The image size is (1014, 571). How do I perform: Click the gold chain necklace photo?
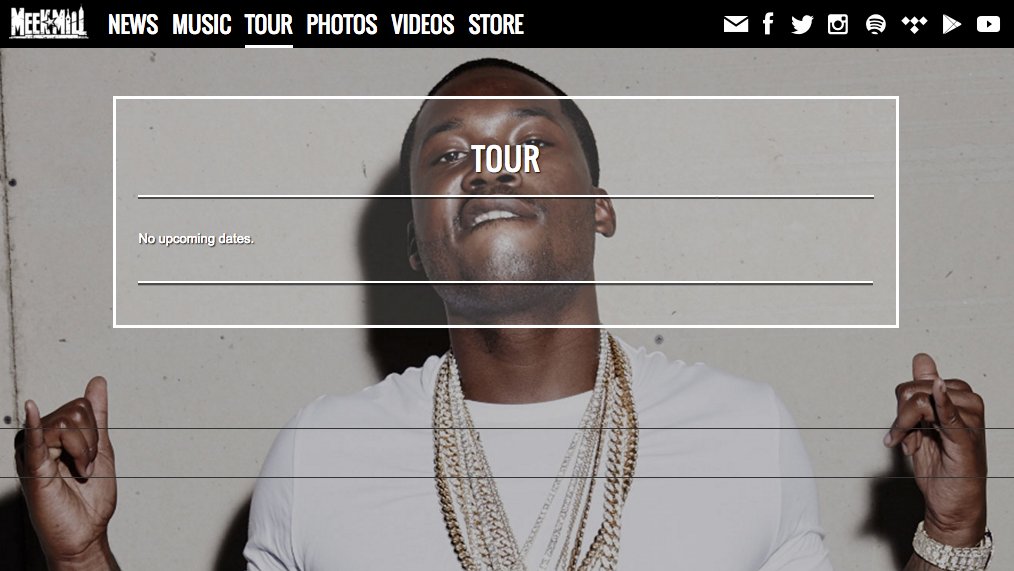pos(534,453)
